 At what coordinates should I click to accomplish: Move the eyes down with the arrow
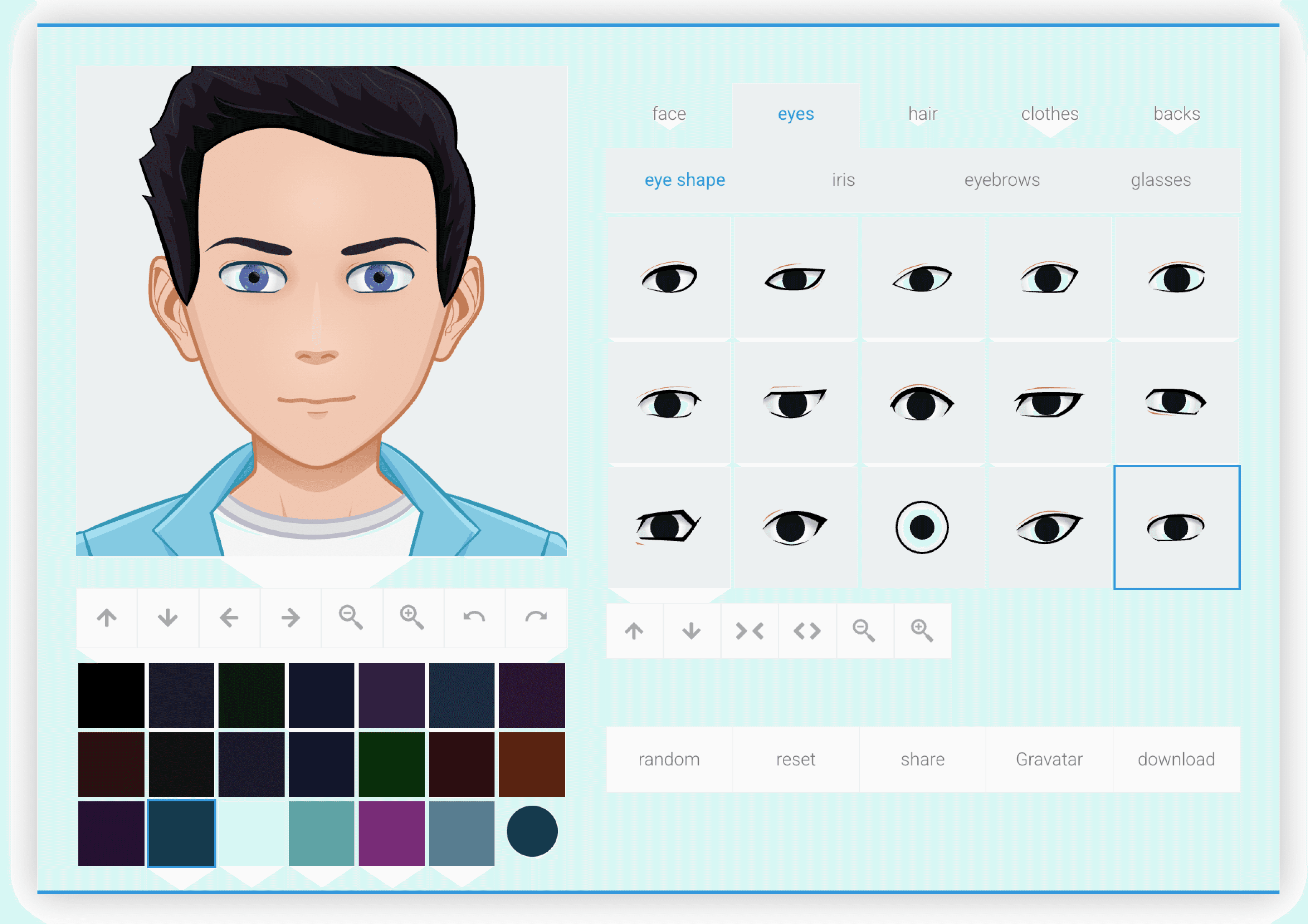(x=692, y=631)
